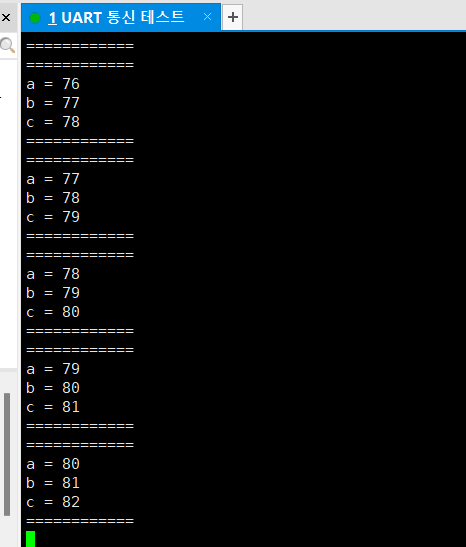Close the UART 통신 테스트 session tab

(208, 17)
